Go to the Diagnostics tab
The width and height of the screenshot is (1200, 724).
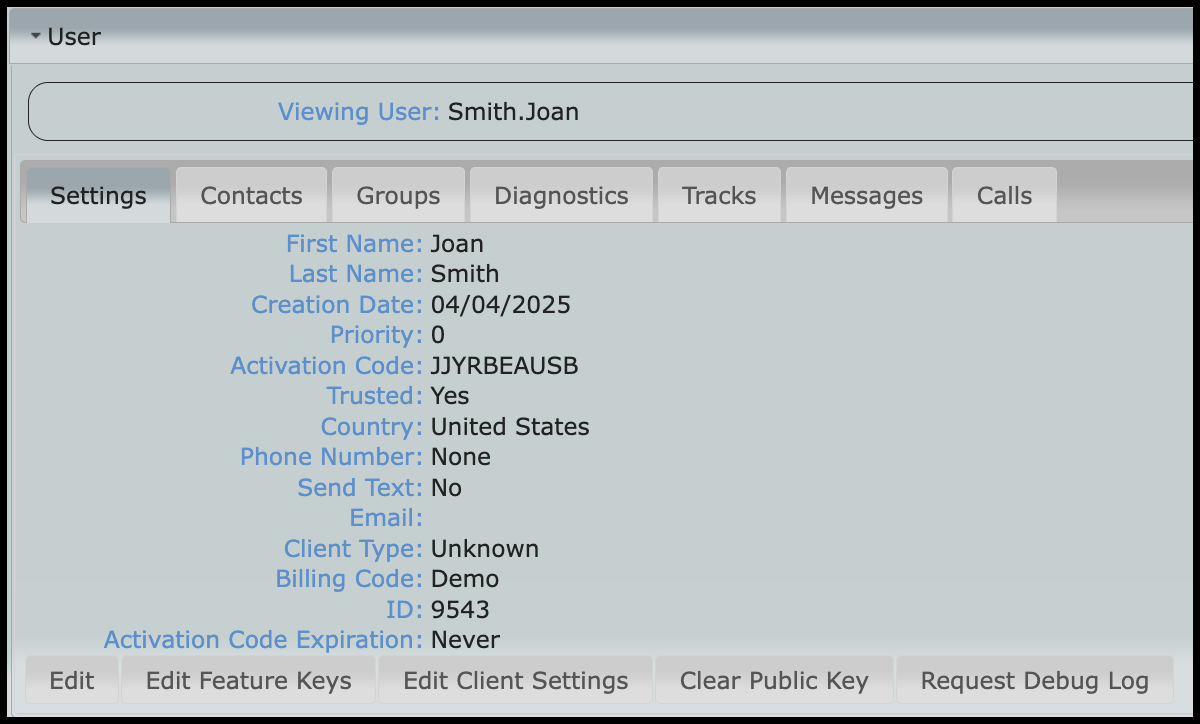[561, 195]
